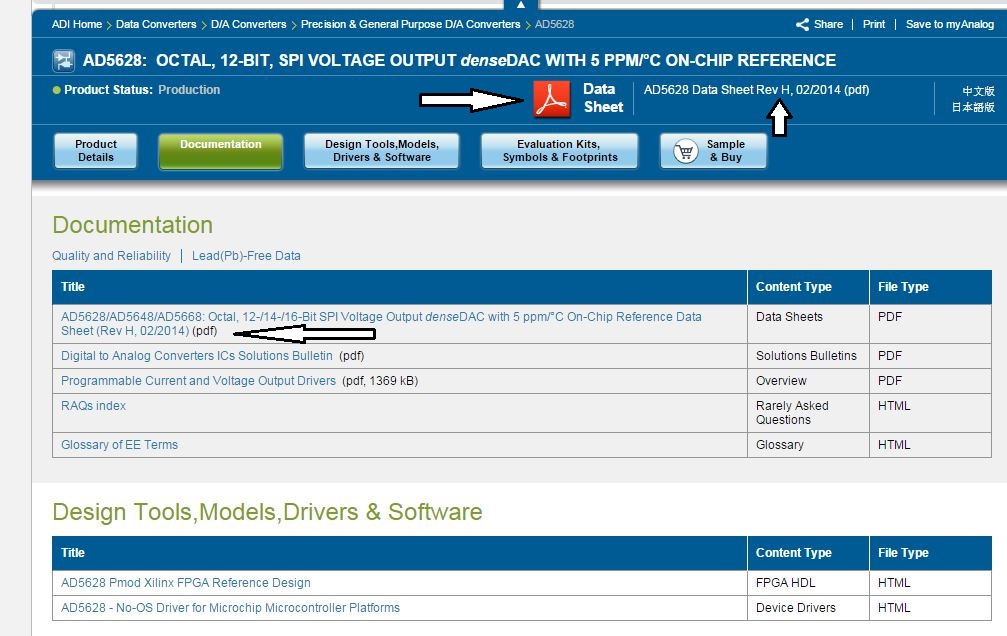Image resolution: width=1007 pixels, height=636 pixels.
Task: Collapse the top panel with up arrow
Action: pyautogui.click(x=521, y=4)
